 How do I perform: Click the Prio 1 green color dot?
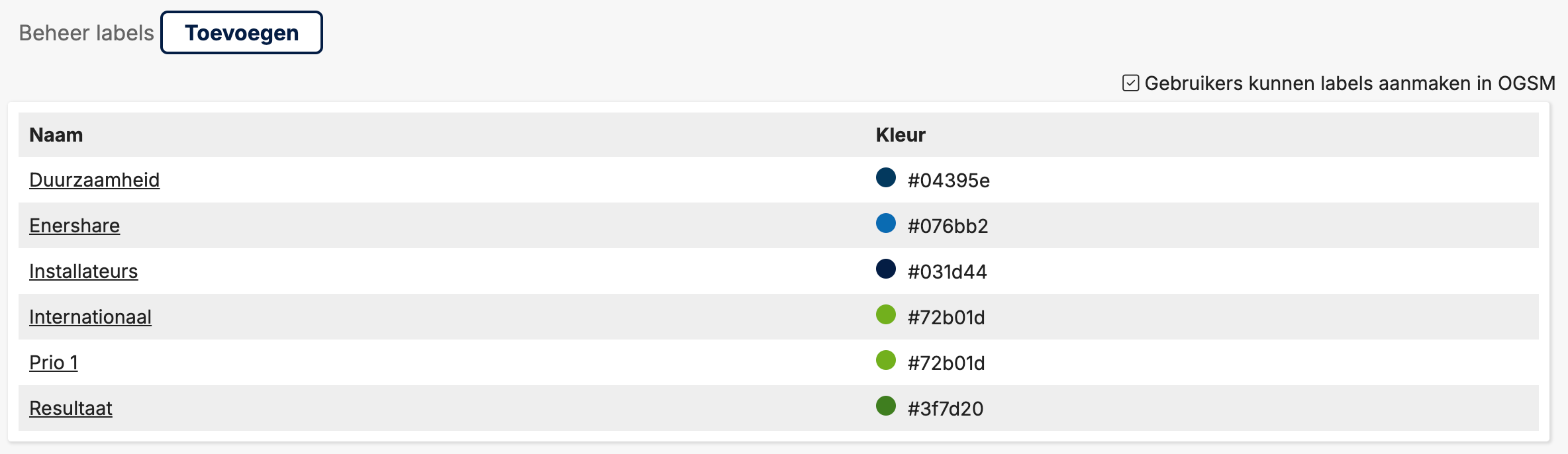pyautogui.click(x=886, y=360)
